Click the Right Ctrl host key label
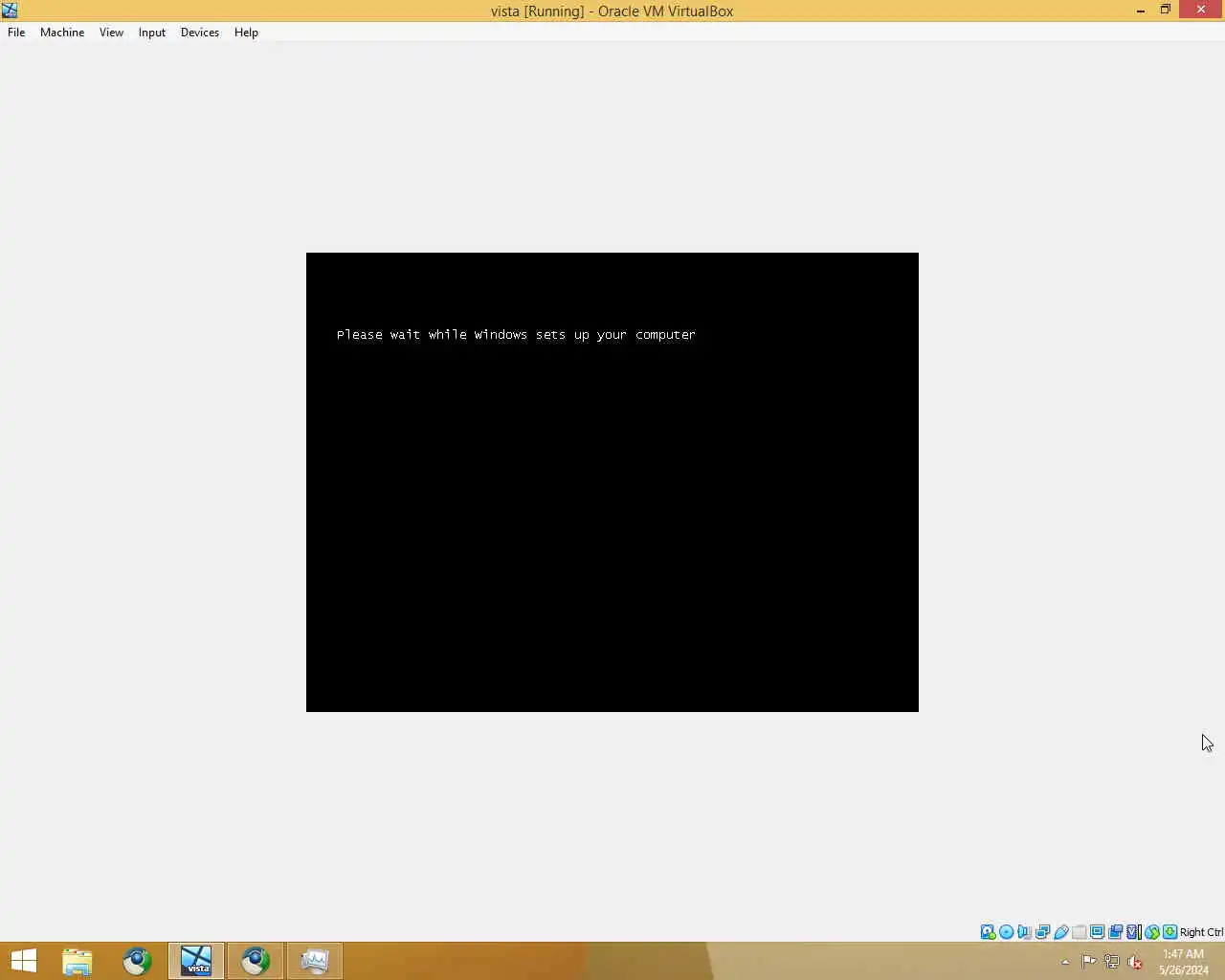The width and height of the screenshot is (1225, 980). click(1201, 932)
